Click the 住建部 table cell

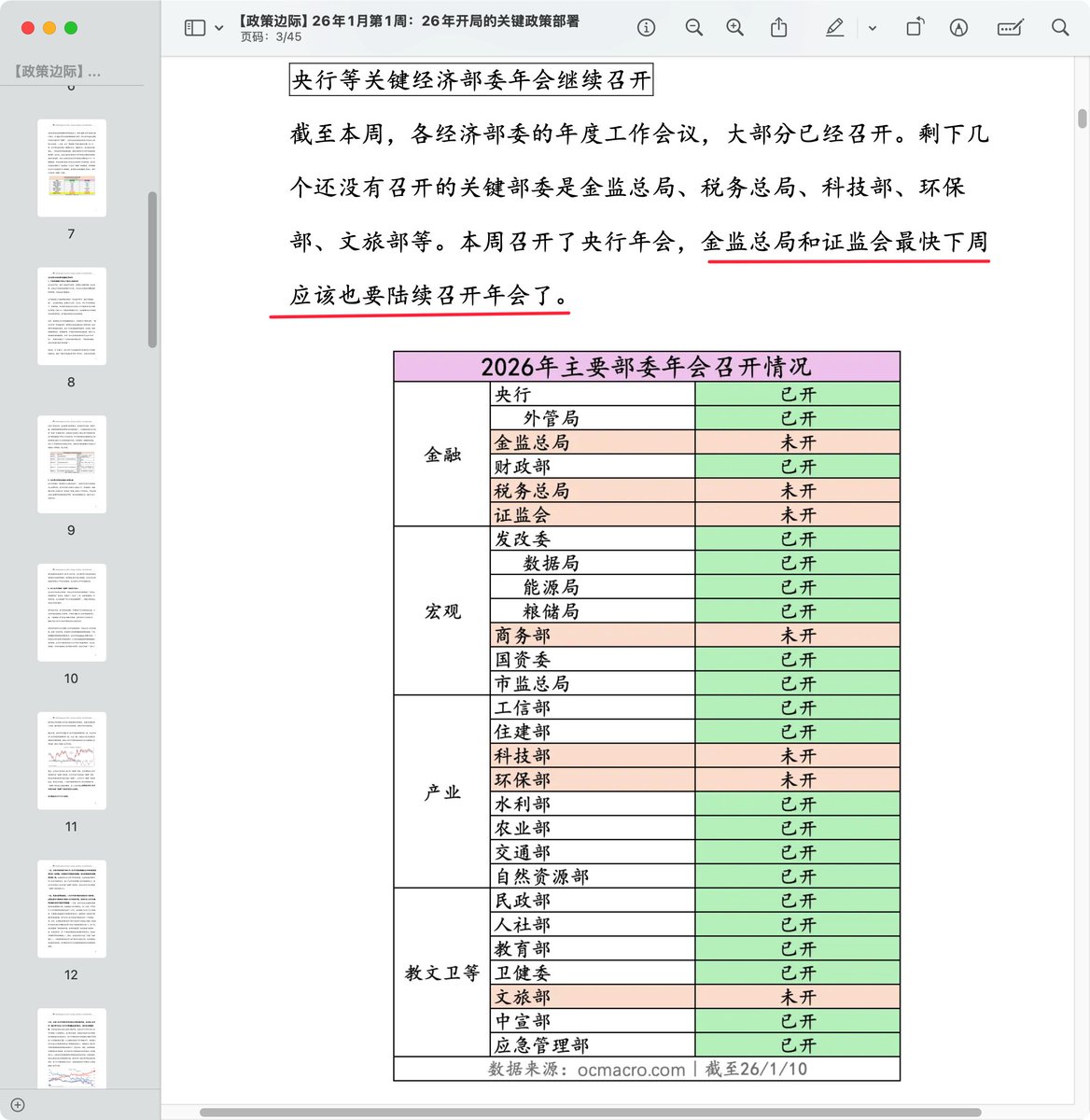tap(593, 732)
